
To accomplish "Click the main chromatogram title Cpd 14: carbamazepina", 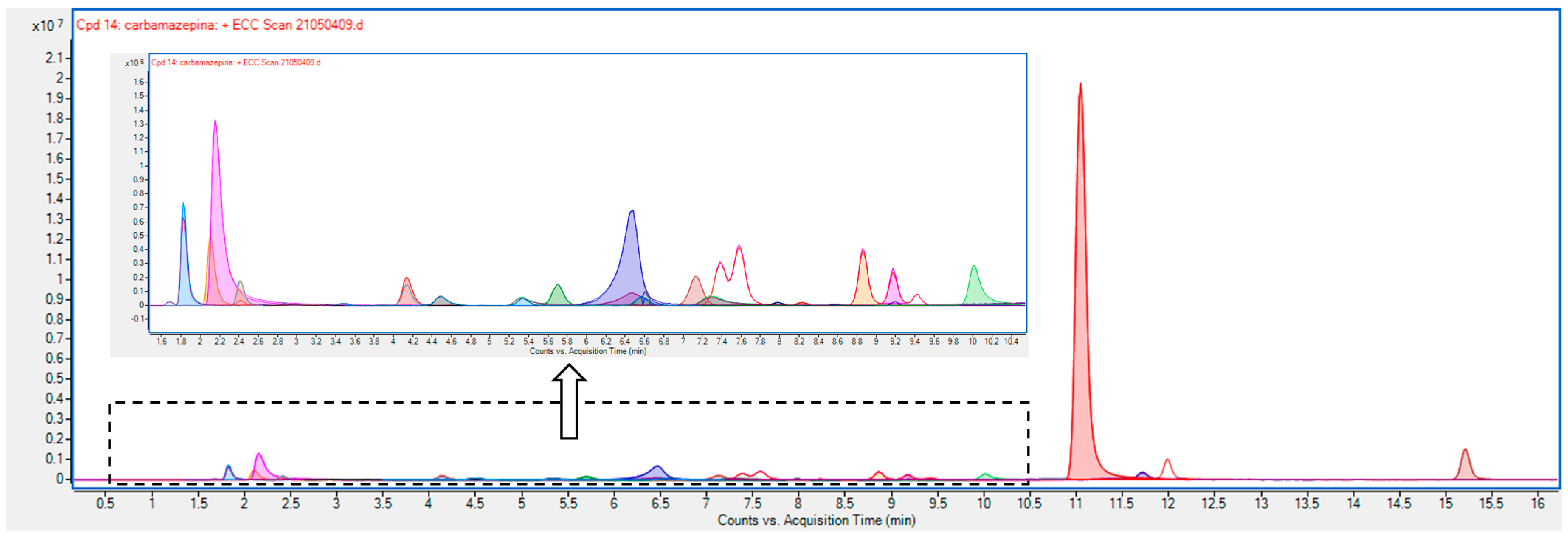I will coord(219,25).
